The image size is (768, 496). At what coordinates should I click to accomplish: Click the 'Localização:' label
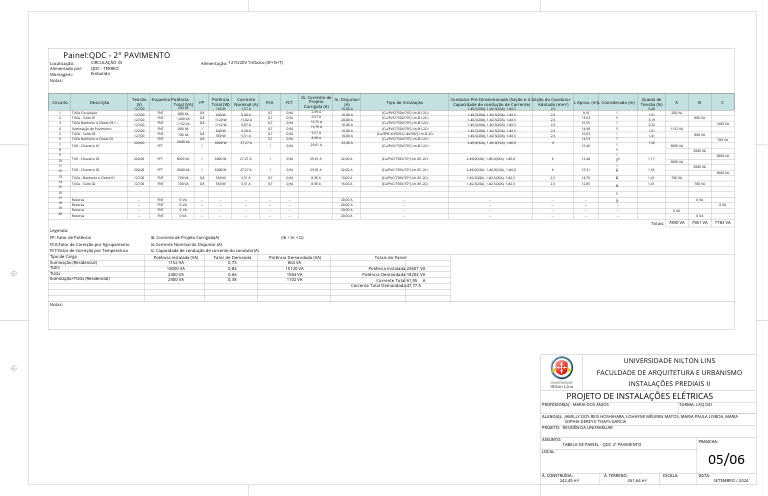pyautogui.click(x=62, y=64)
